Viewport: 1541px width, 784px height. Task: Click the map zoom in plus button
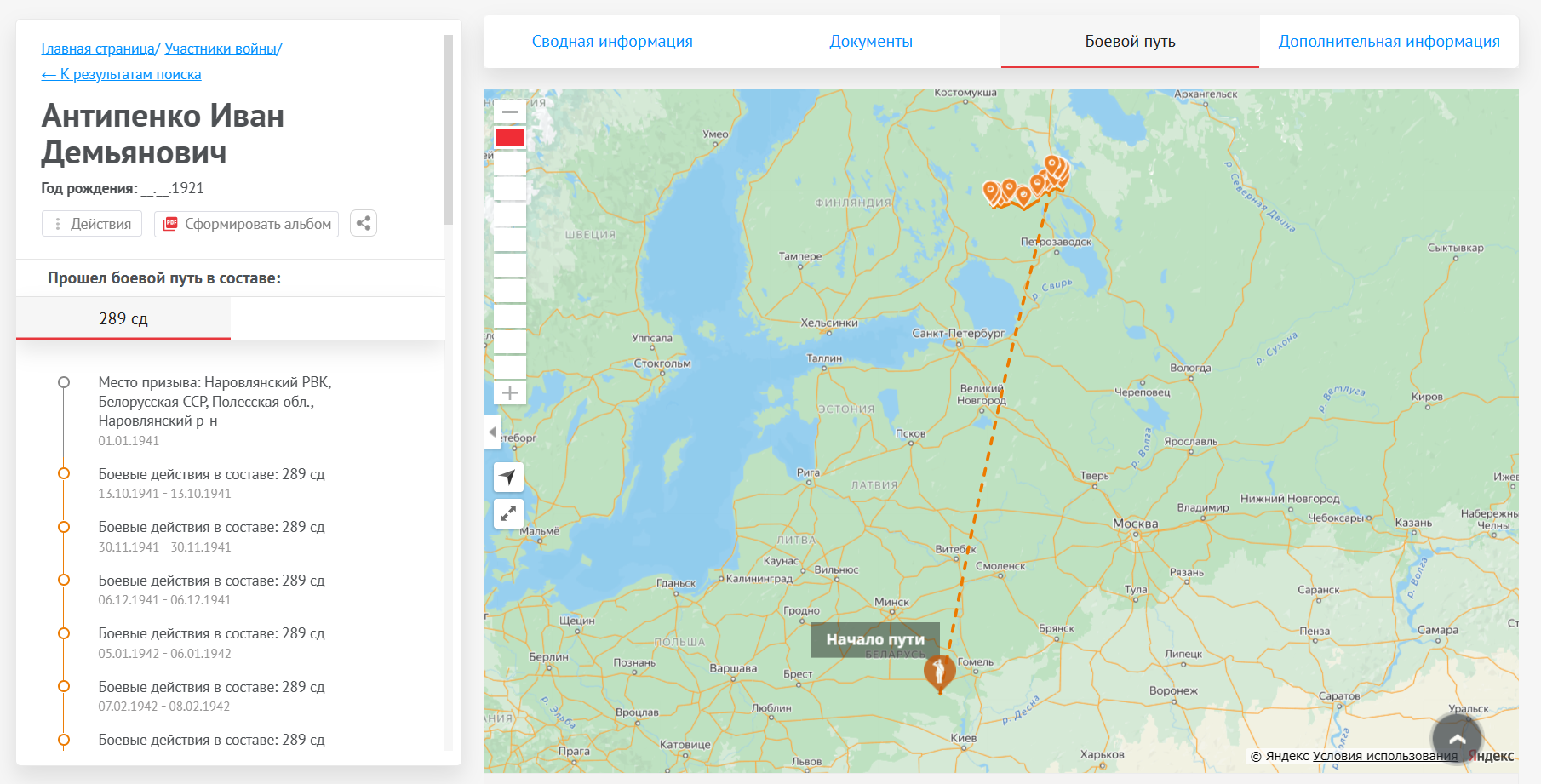tap(509, 392)
